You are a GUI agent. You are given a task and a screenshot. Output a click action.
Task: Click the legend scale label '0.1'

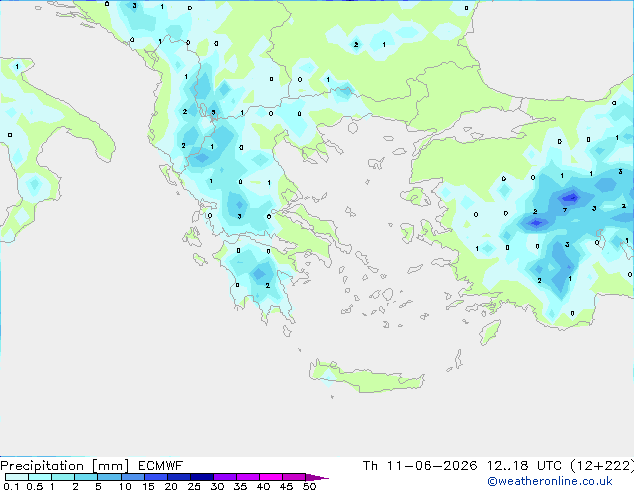point(11,486)
